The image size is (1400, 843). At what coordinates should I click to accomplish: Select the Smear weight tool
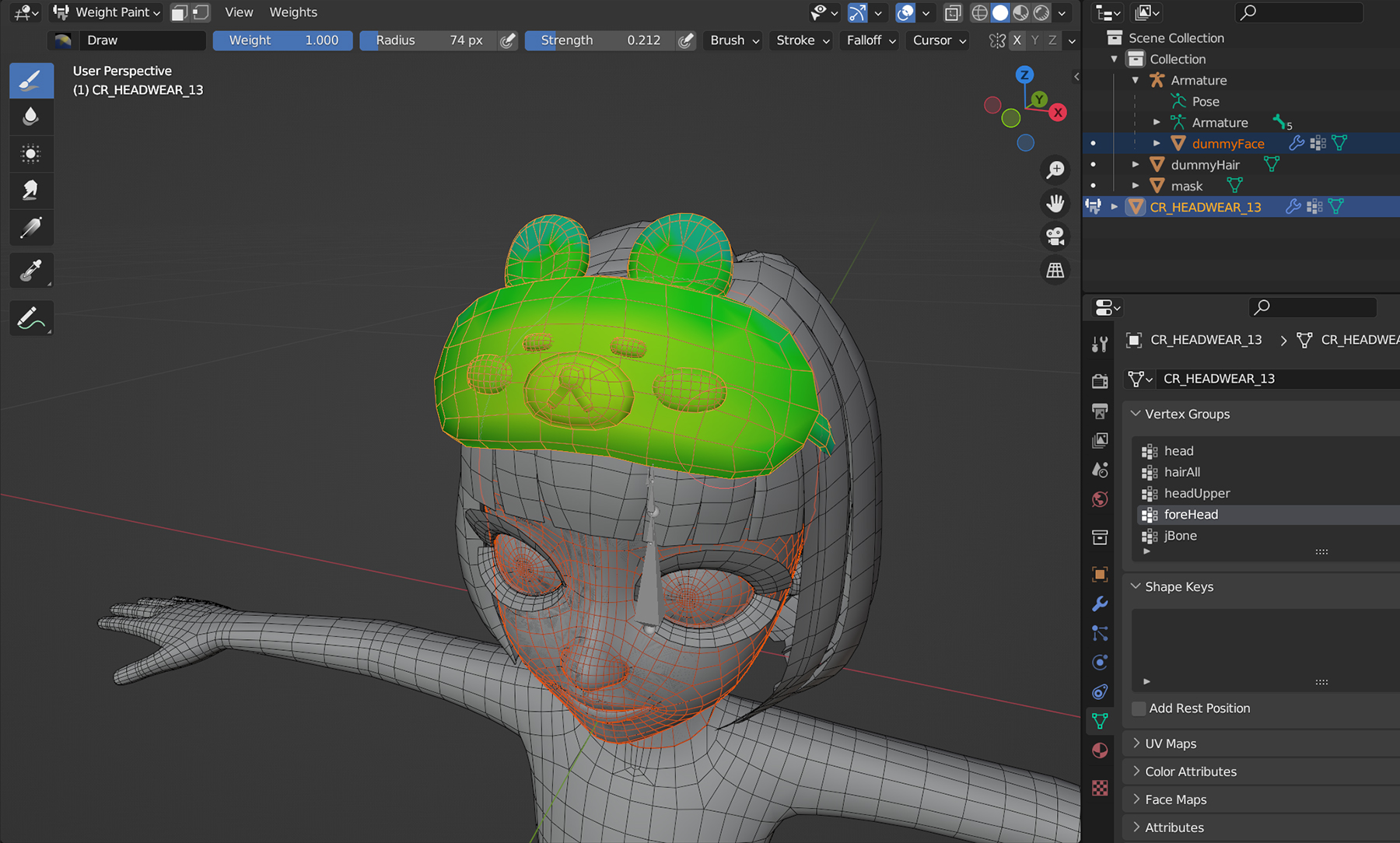click(31, 191)
